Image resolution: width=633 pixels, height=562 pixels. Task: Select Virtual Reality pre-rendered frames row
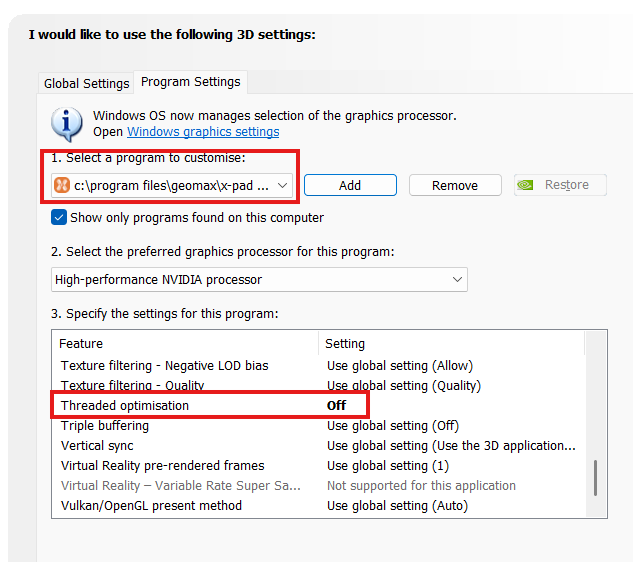(x=163, y=465)
